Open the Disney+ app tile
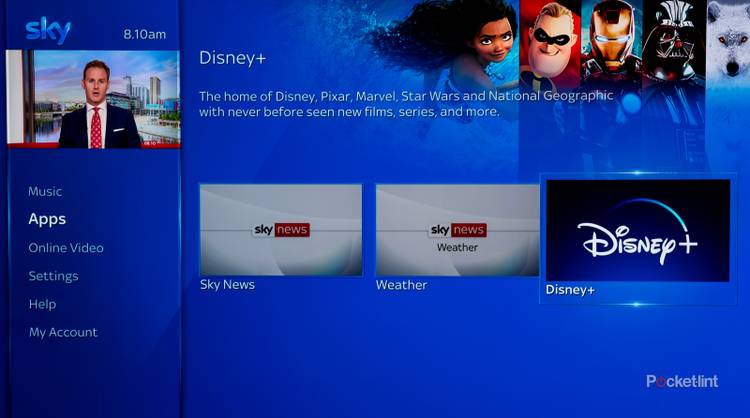The width and height of the screenshot is (750, 418). pos(638,231)
